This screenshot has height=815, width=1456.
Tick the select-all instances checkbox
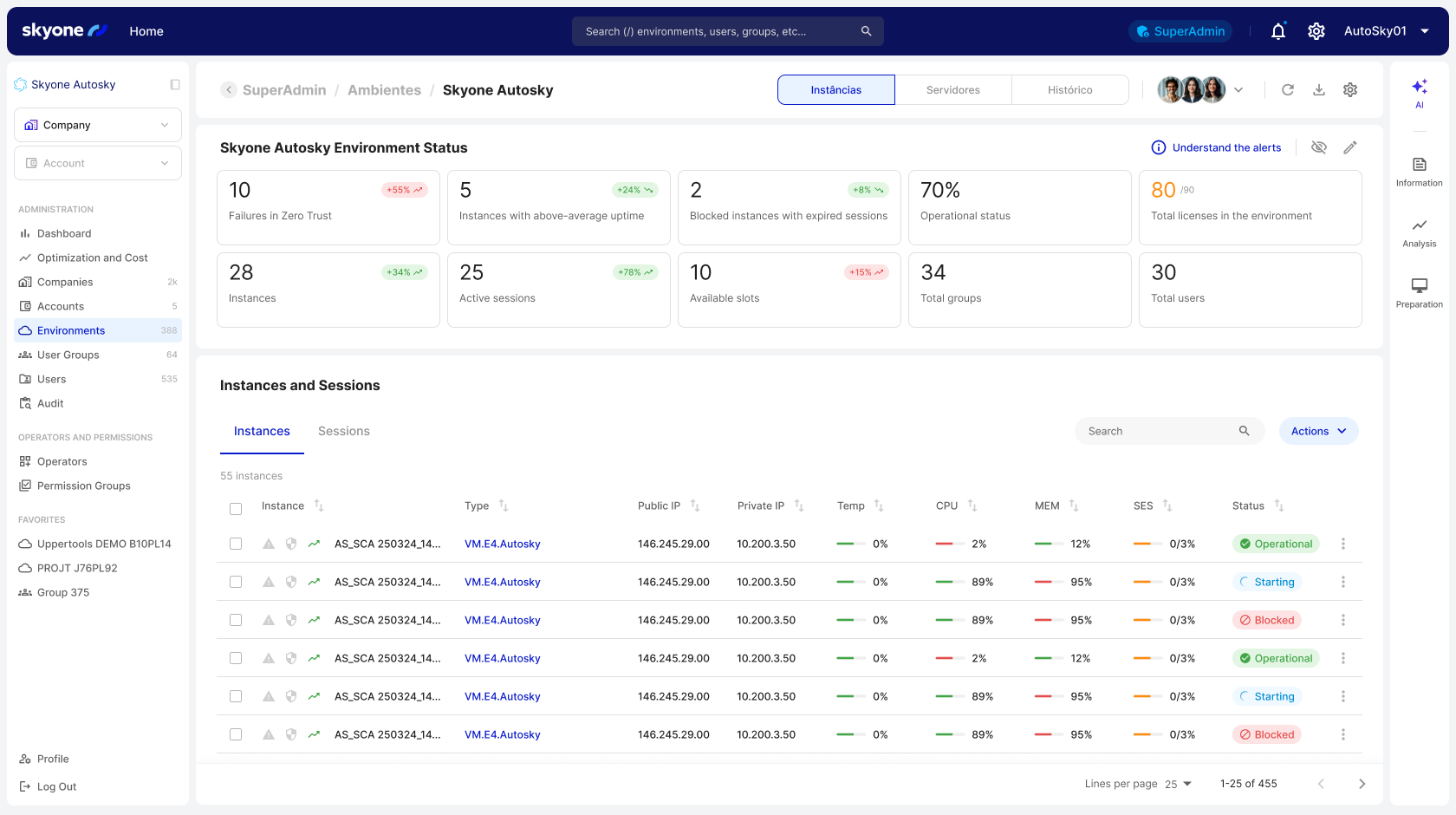click(x=236, y=509)
